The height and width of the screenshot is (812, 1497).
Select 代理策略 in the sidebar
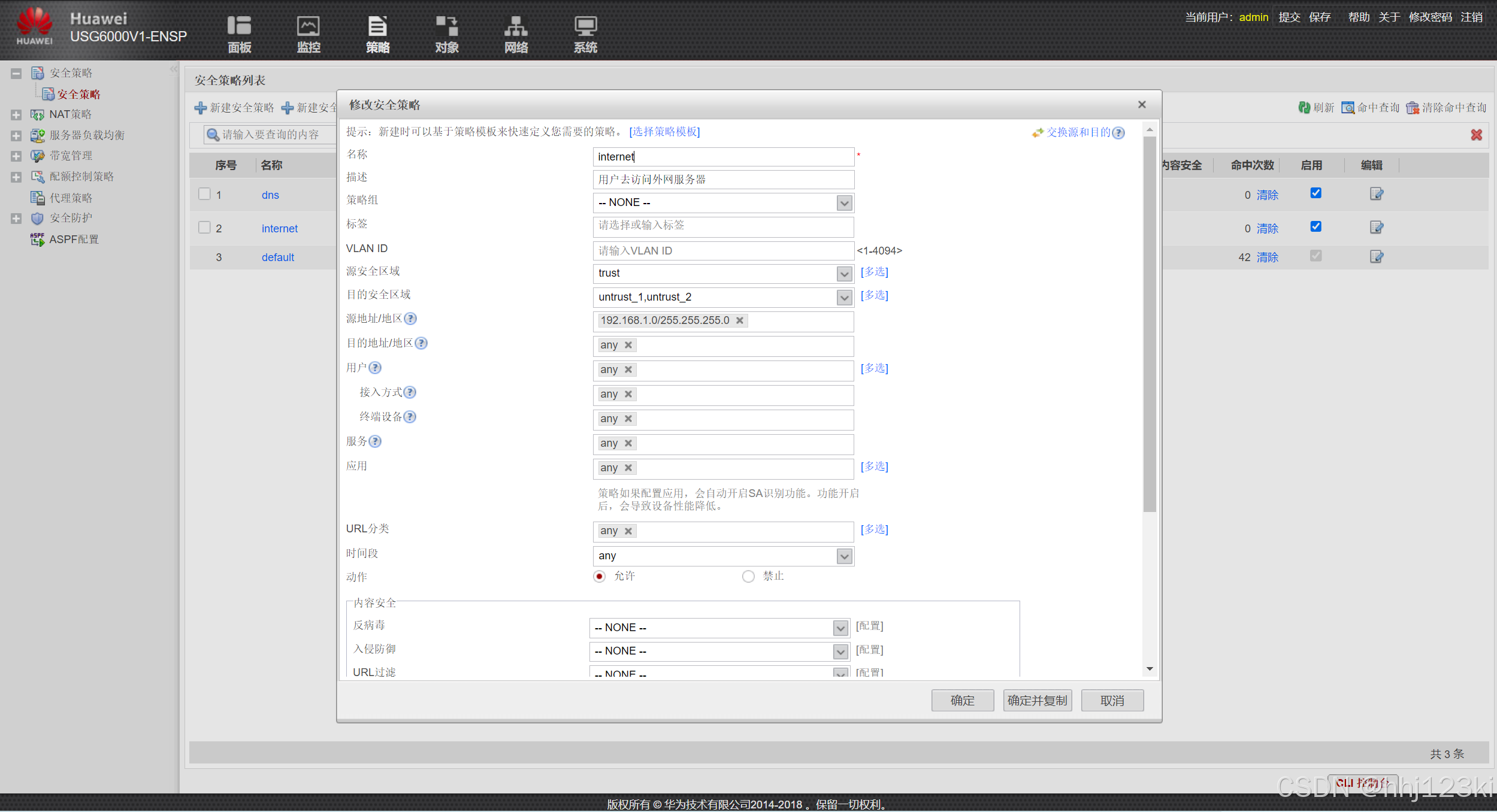70,198
